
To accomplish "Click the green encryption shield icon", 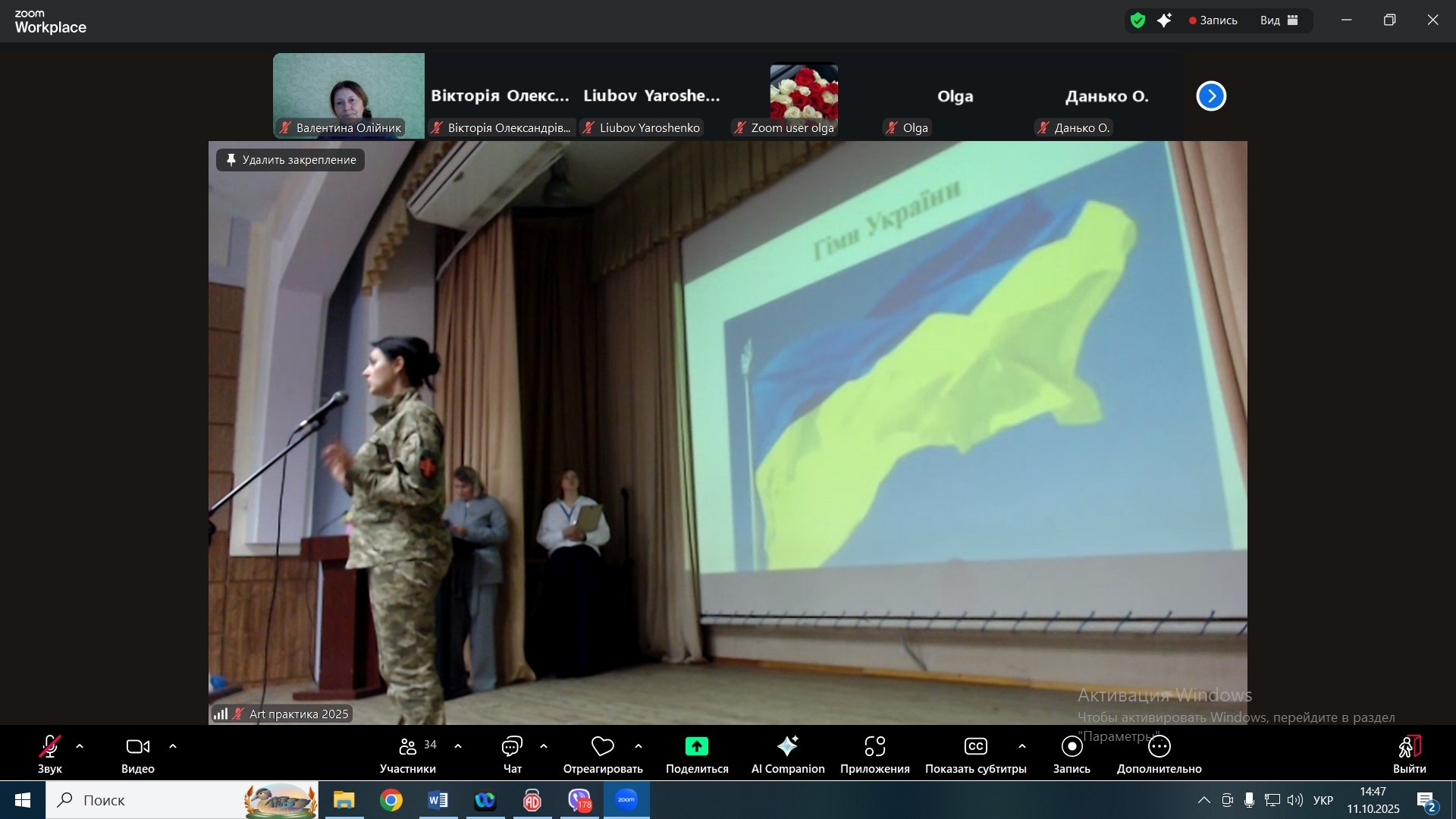I will tap(1137, 20).
